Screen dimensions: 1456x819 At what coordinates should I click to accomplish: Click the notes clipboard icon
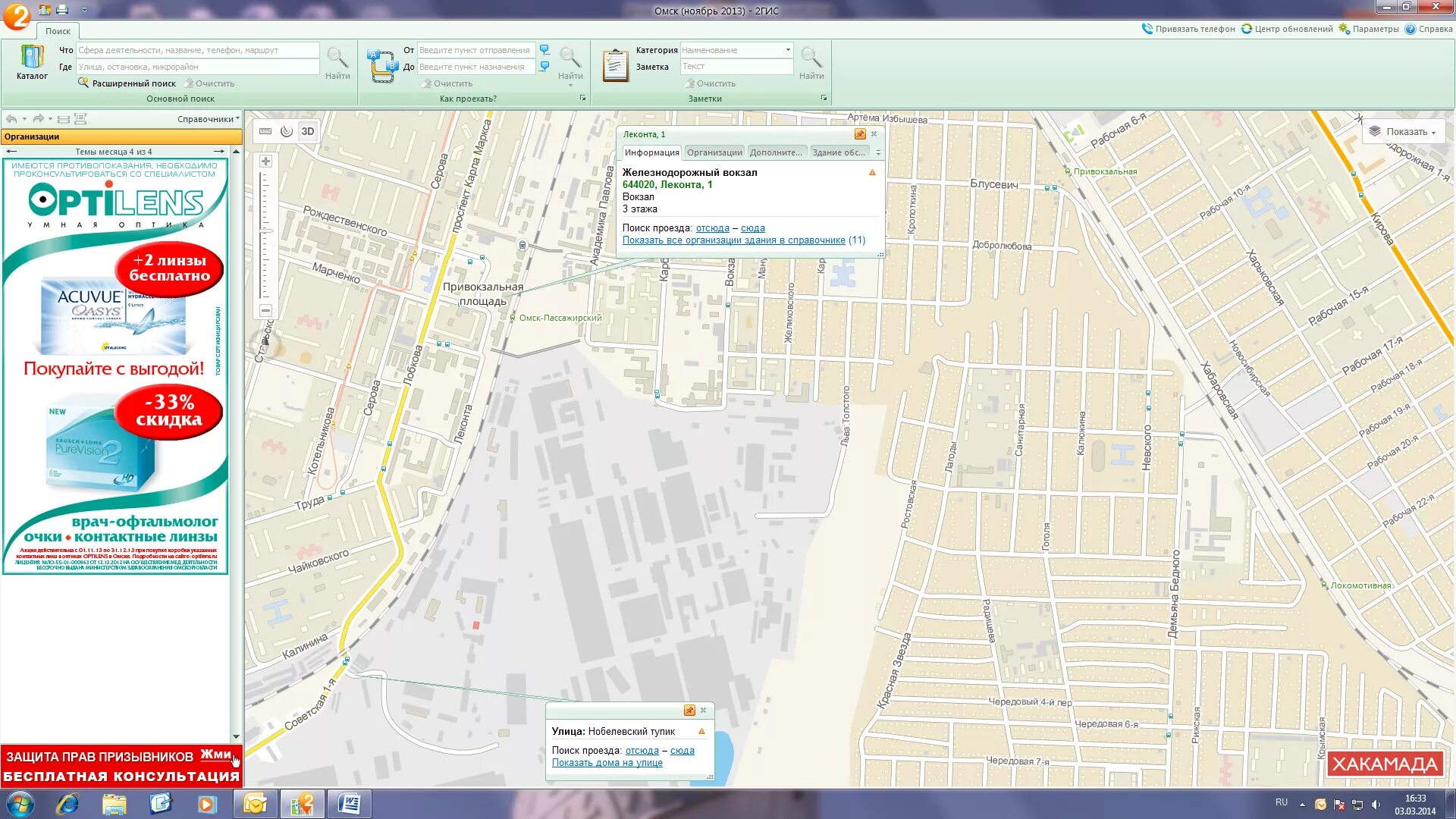[x=615, y=65]
